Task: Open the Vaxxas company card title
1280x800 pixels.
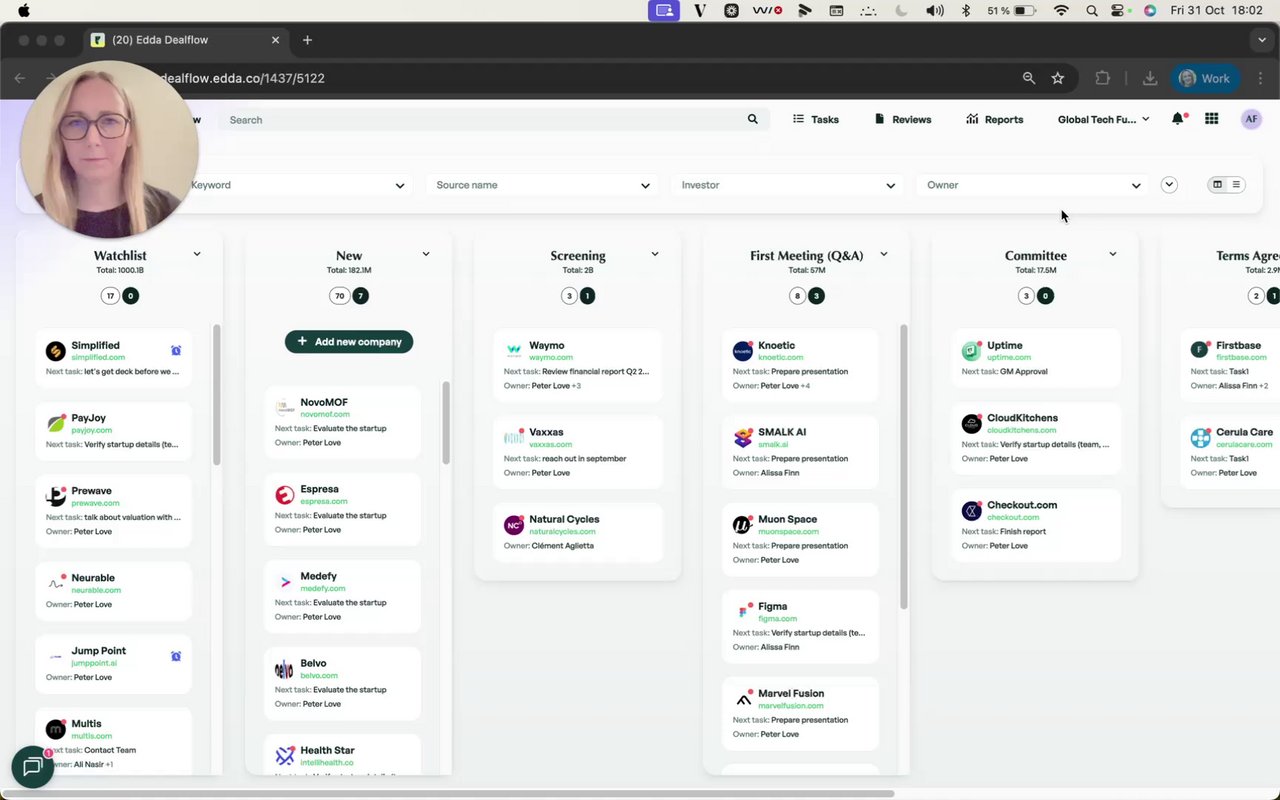Action: [546, 432]
